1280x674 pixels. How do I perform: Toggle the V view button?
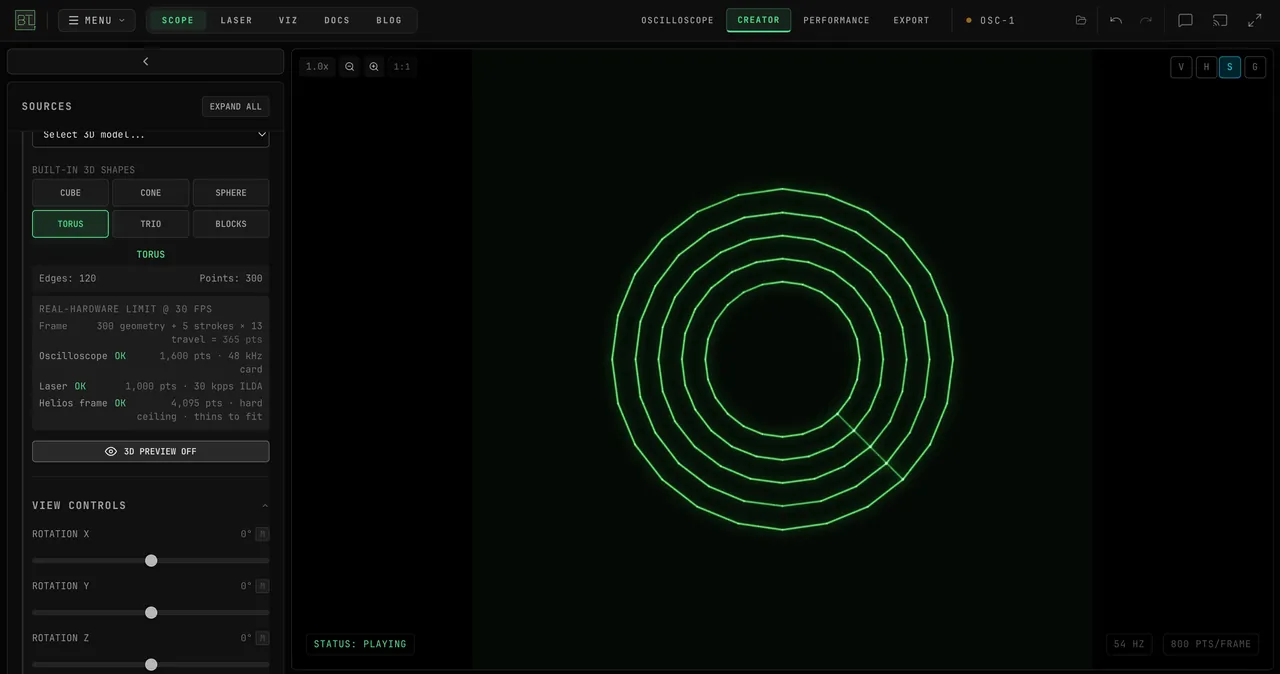tap(1182, 67)
